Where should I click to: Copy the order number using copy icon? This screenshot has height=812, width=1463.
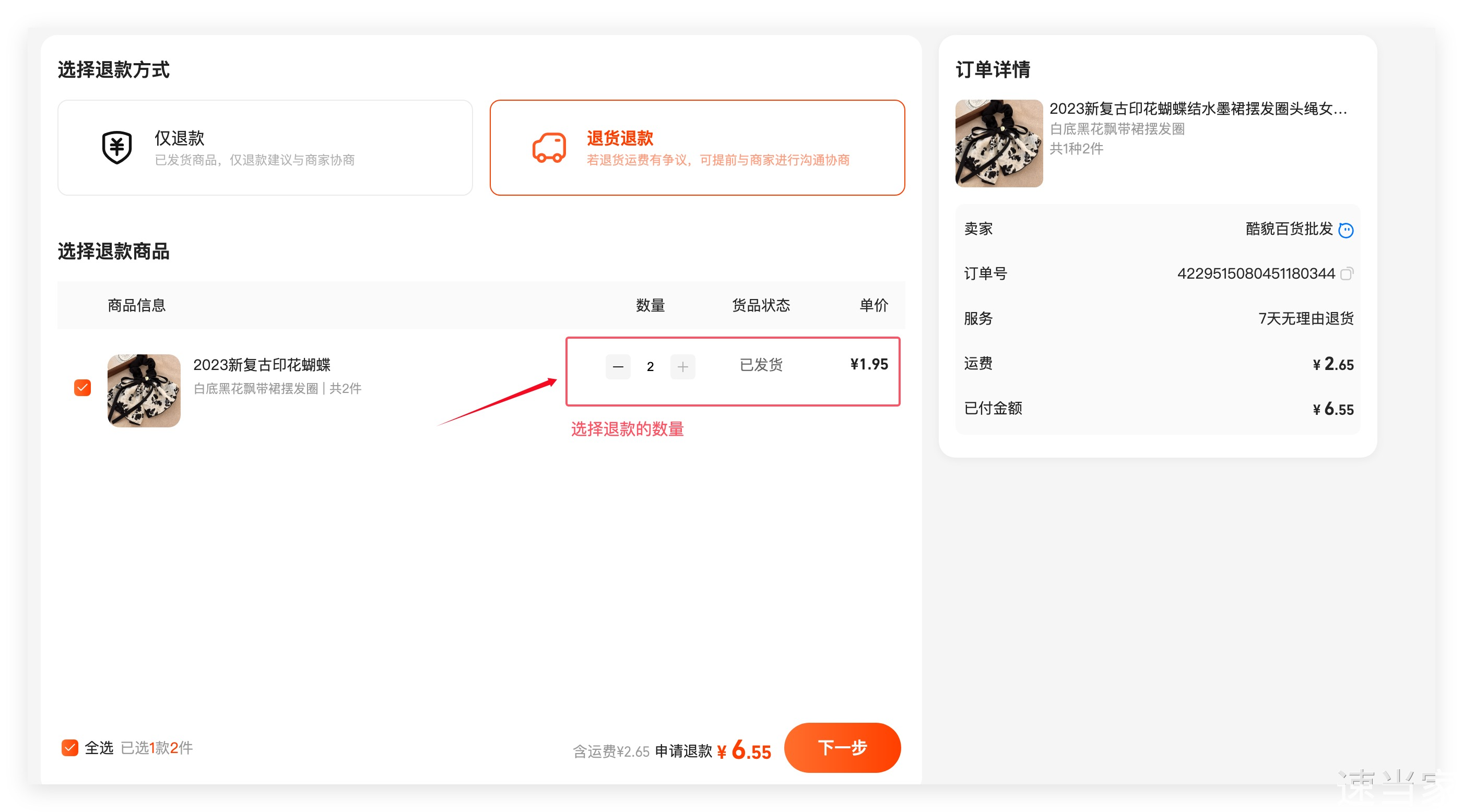click(x=1346, y=274)
